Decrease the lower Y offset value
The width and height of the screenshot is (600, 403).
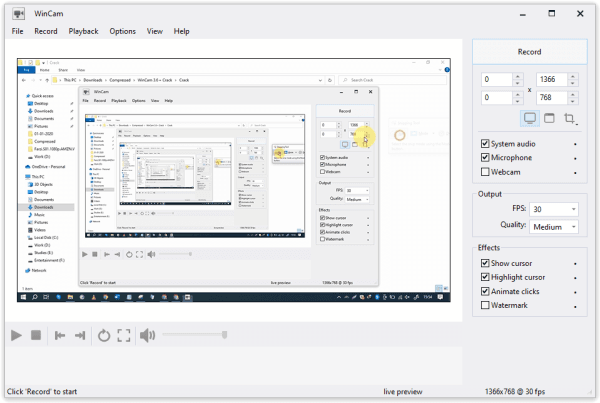coord(517,101)
